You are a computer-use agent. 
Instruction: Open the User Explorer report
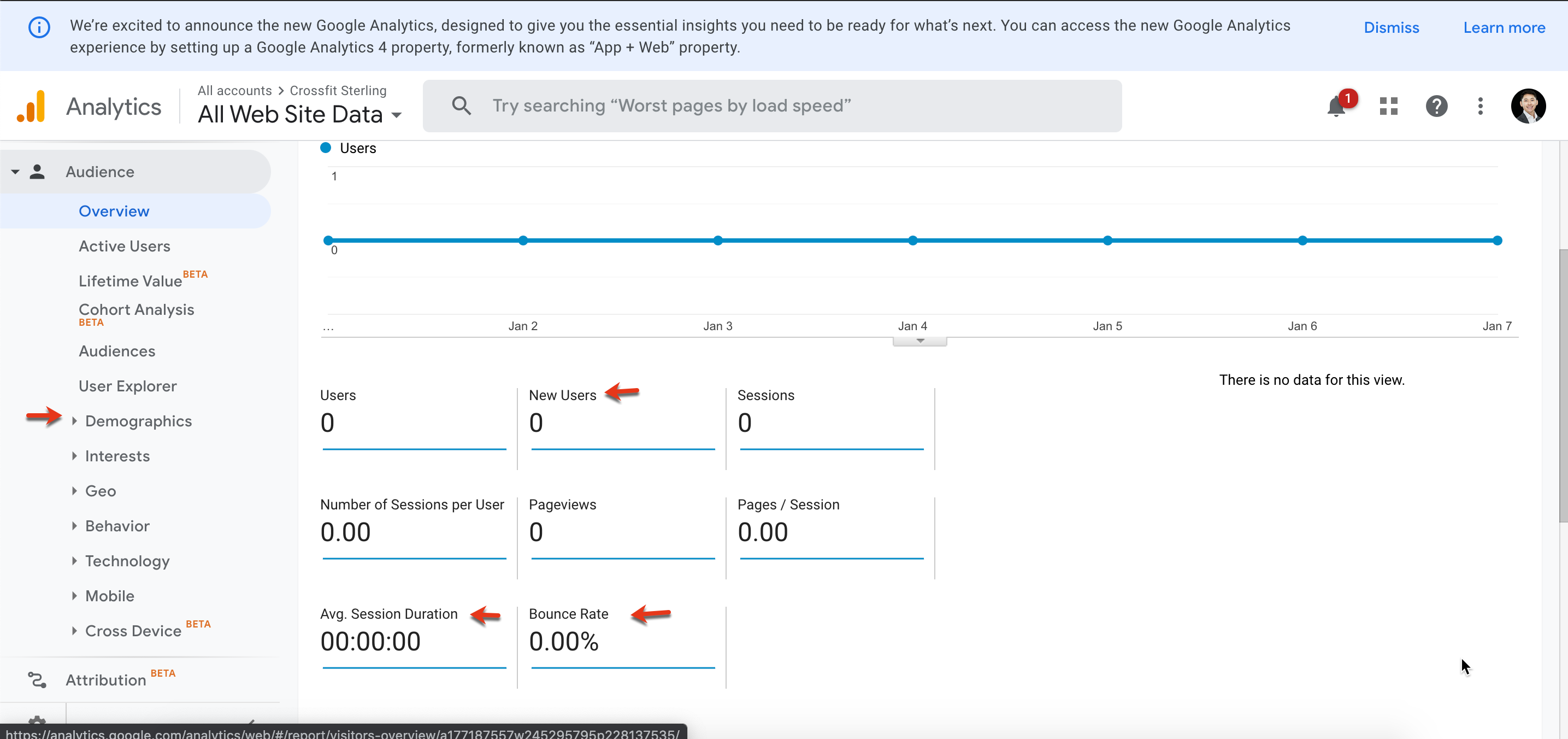click(127, 386)
